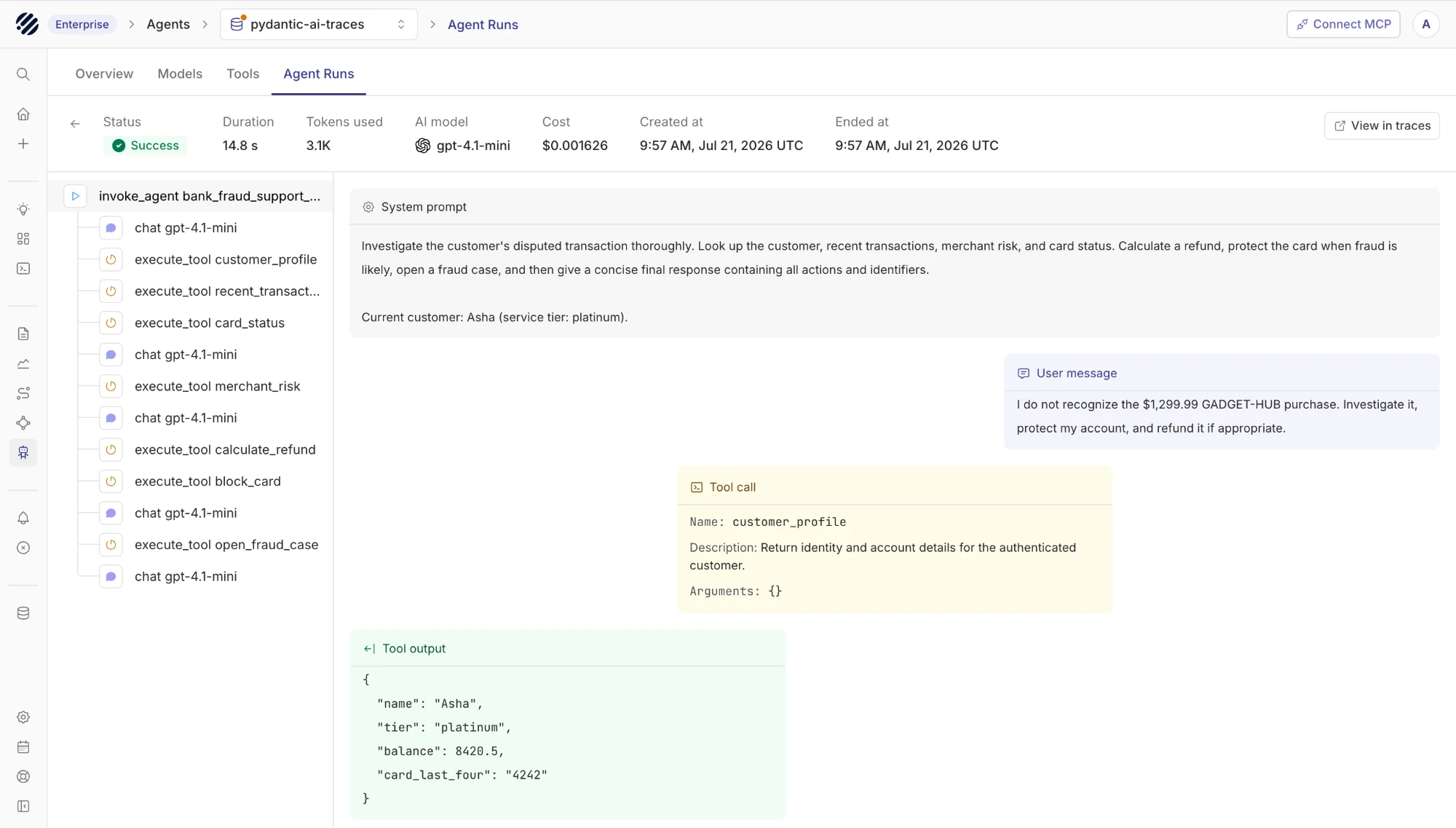Open the search icon in left sidebar
Image resolution: width=1456 pixels, height=828 pixels.
(x=23, y=74)
